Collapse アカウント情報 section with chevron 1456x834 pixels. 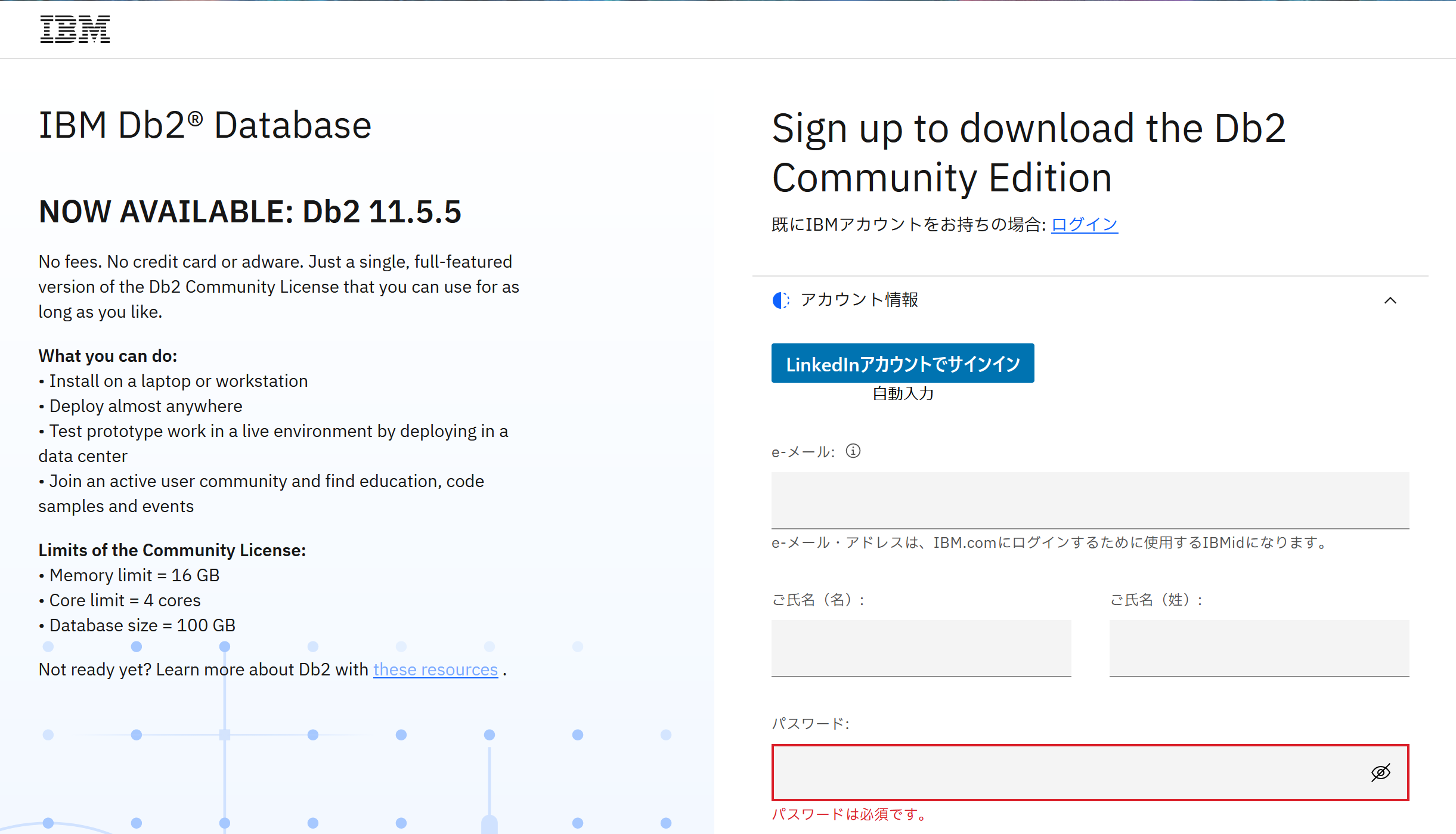(x=1390, y=300)
